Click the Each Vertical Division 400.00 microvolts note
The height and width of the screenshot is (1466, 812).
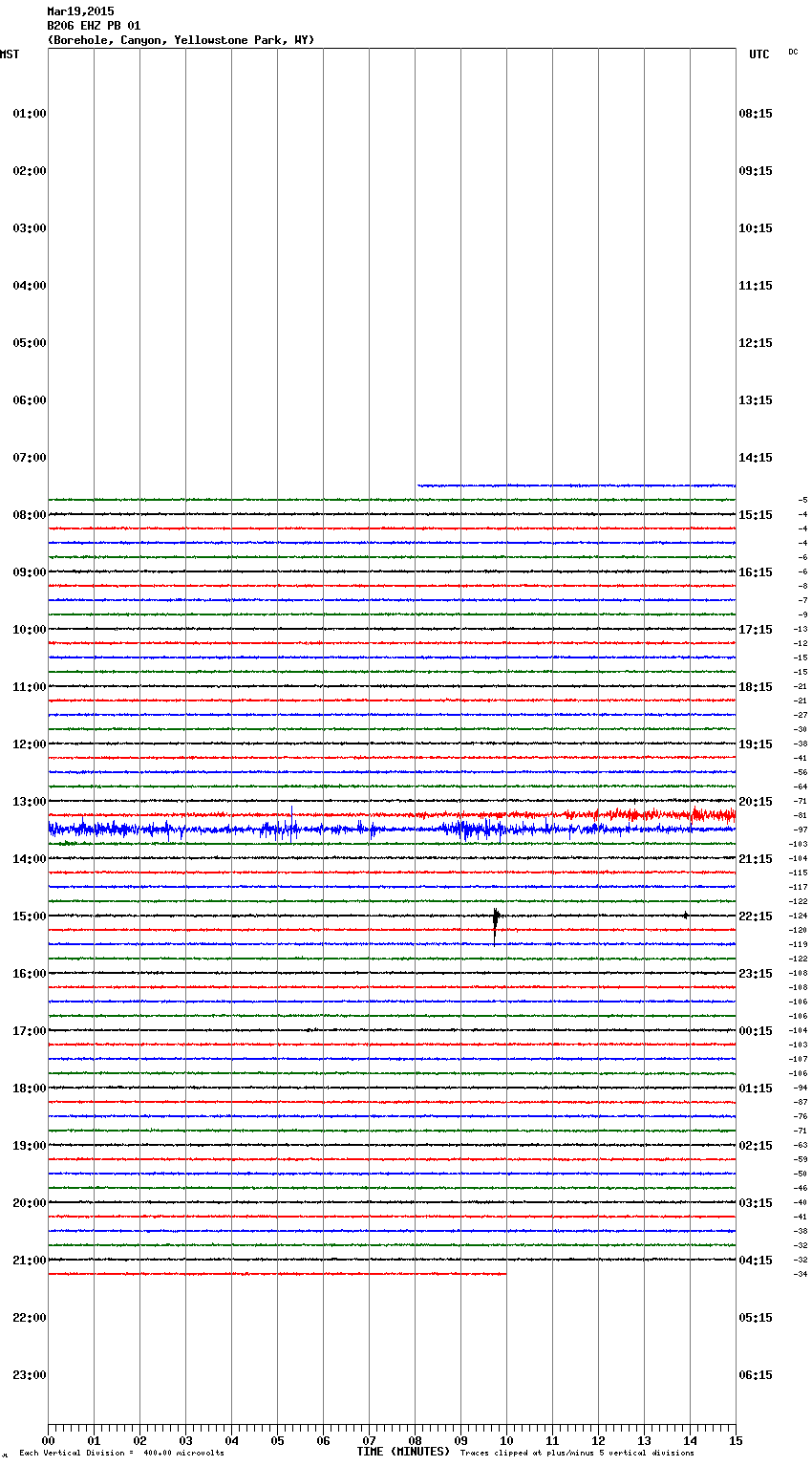(x=121, y=1454)
